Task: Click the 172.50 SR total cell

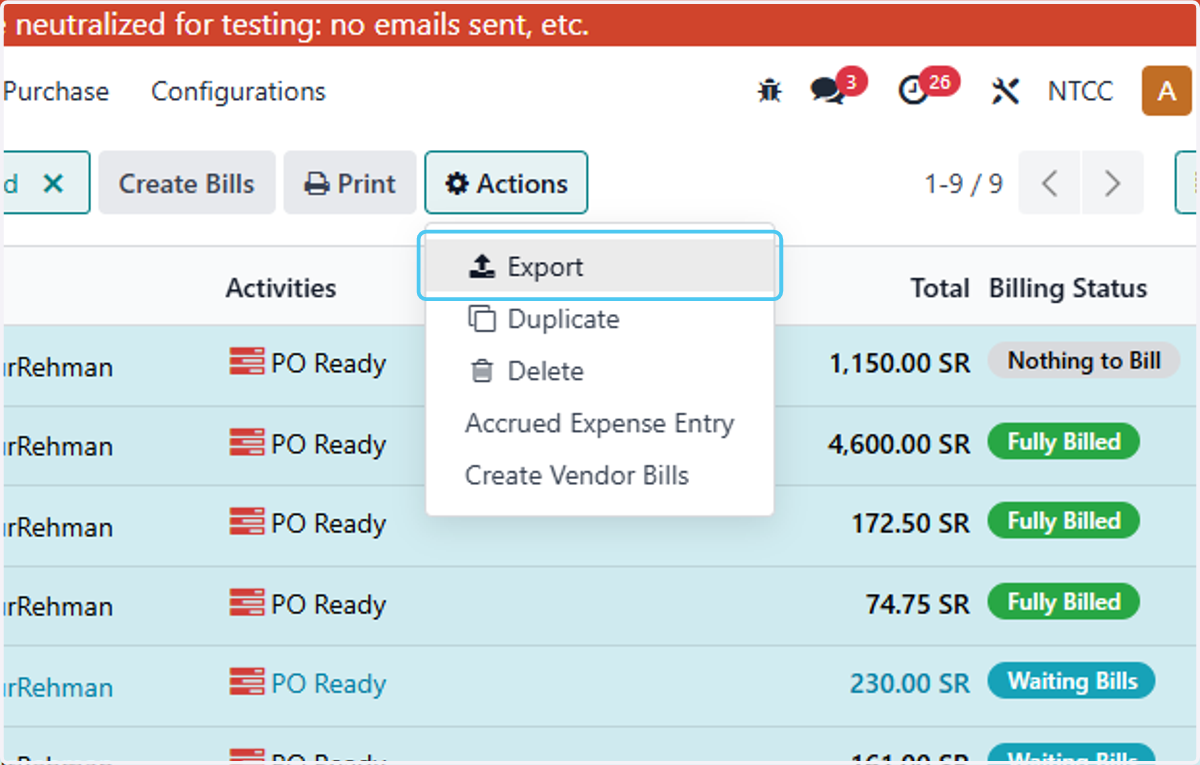Action: click(910, 523)
